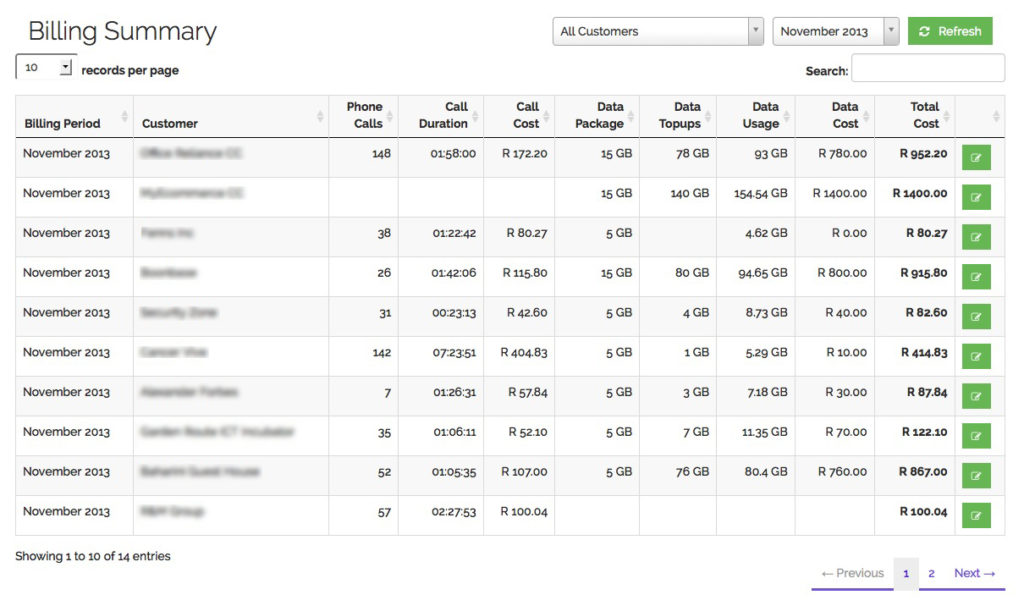
Task: Open the records per page dropdown
Action: click(46, 68)
